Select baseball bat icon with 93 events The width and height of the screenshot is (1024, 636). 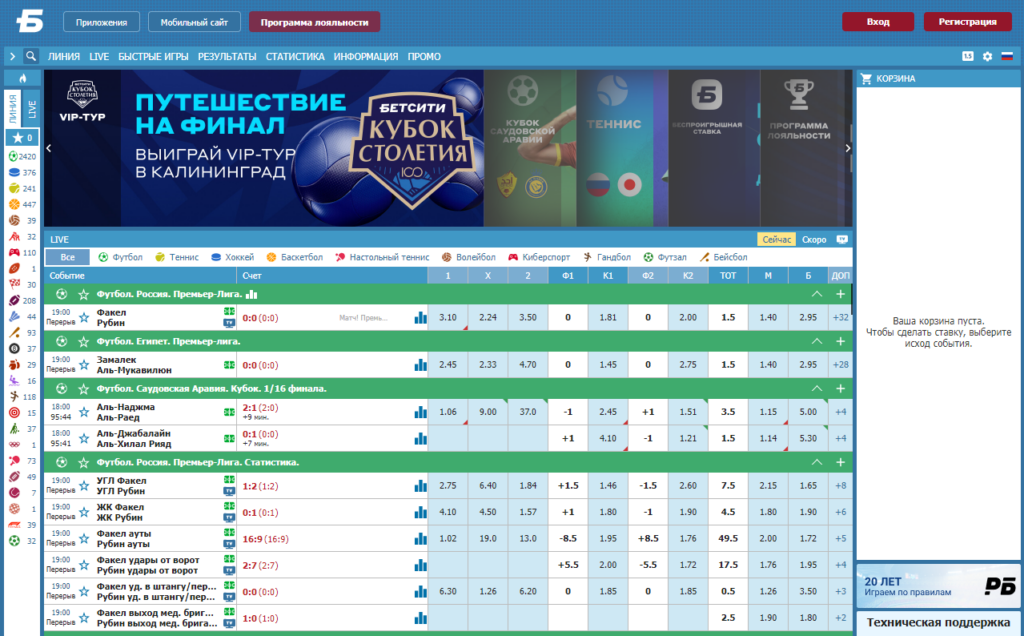coord(14,332)
